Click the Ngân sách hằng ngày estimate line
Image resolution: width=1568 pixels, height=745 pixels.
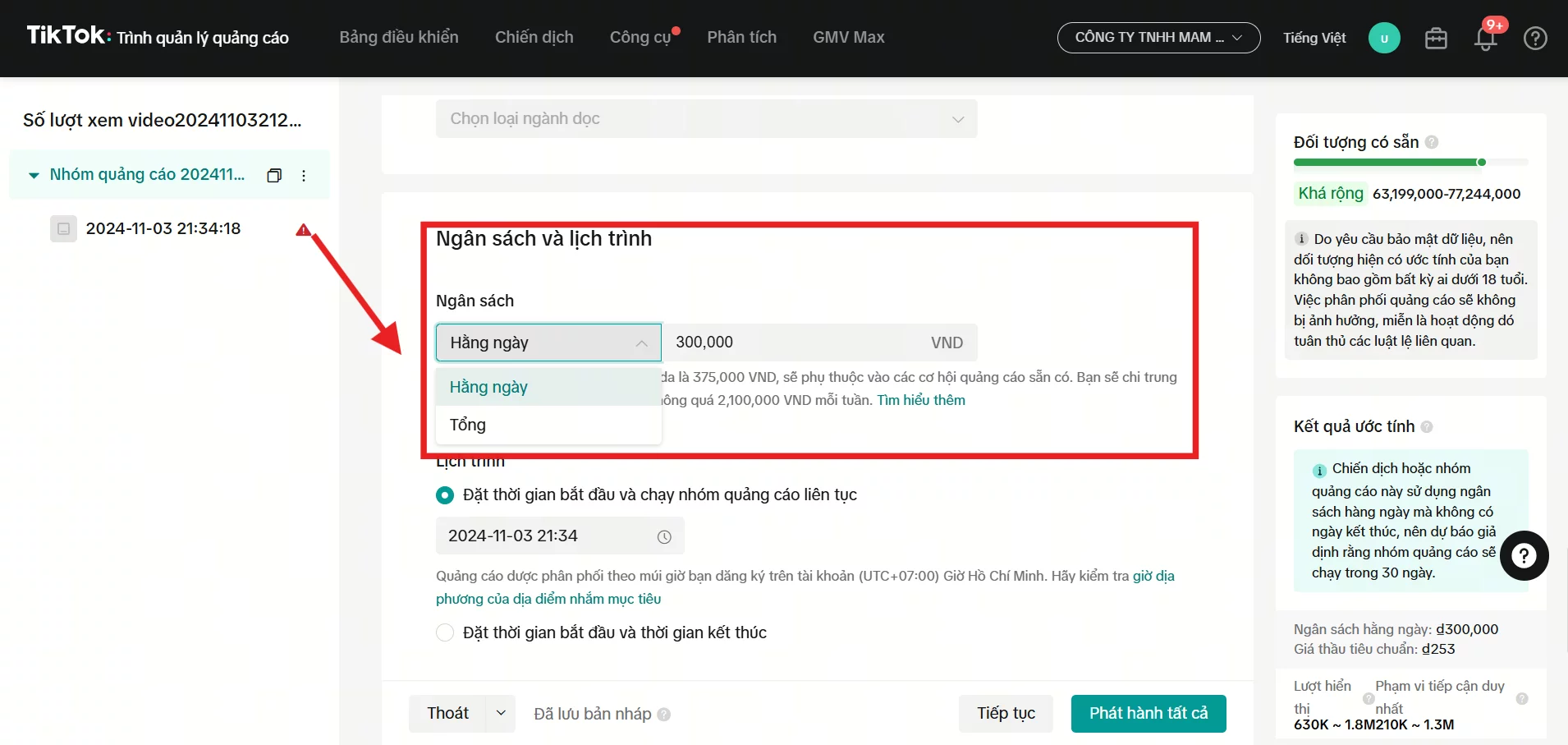1396,629
